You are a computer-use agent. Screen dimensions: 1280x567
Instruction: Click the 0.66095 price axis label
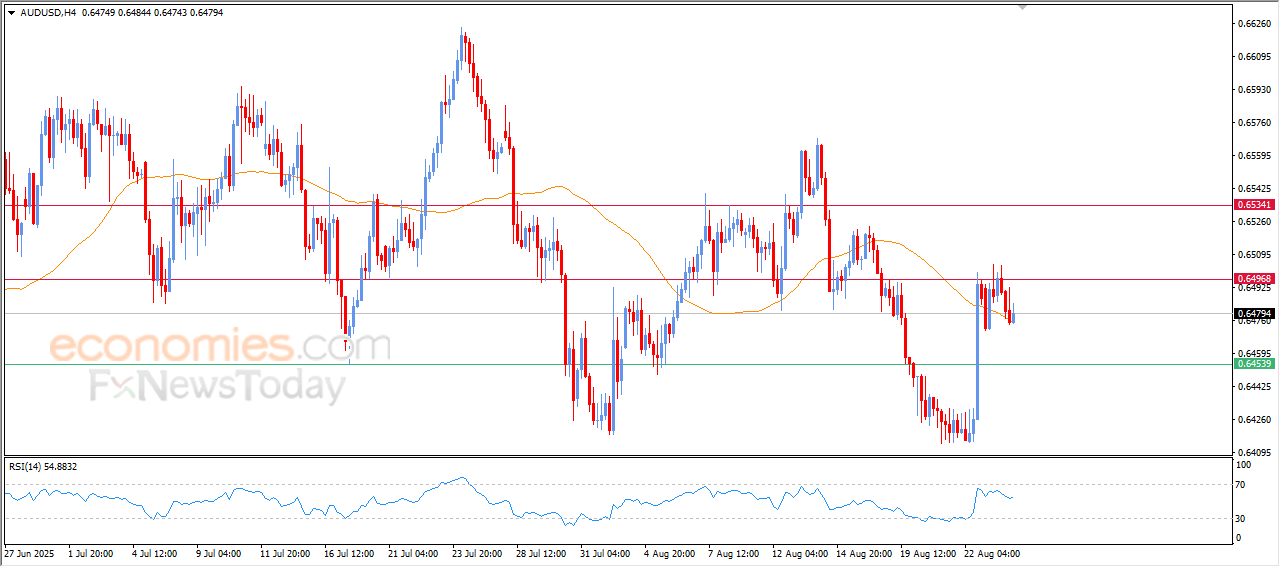[1255, 57]
